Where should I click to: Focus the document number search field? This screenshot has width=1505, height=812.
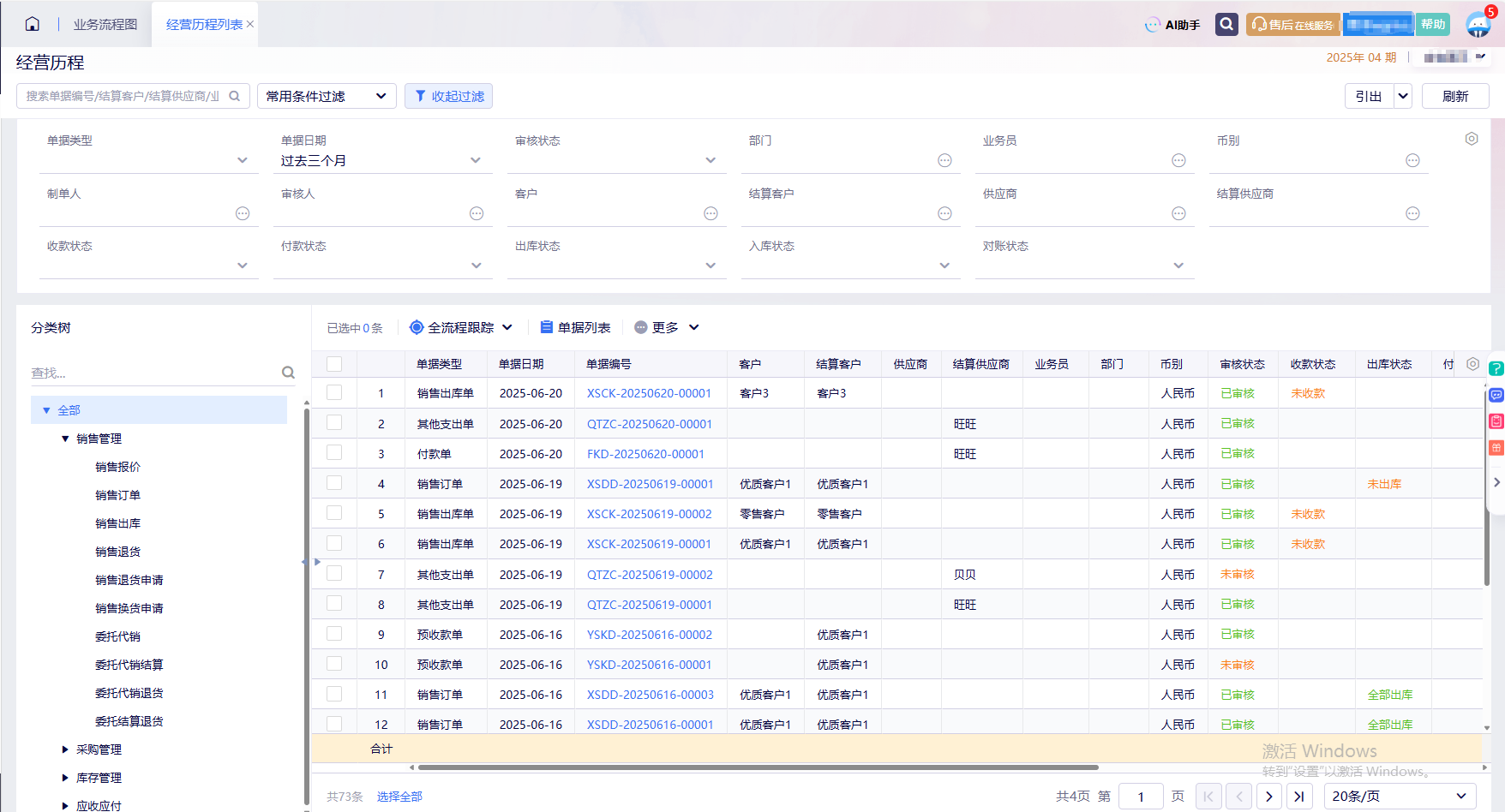coord(123,96)
